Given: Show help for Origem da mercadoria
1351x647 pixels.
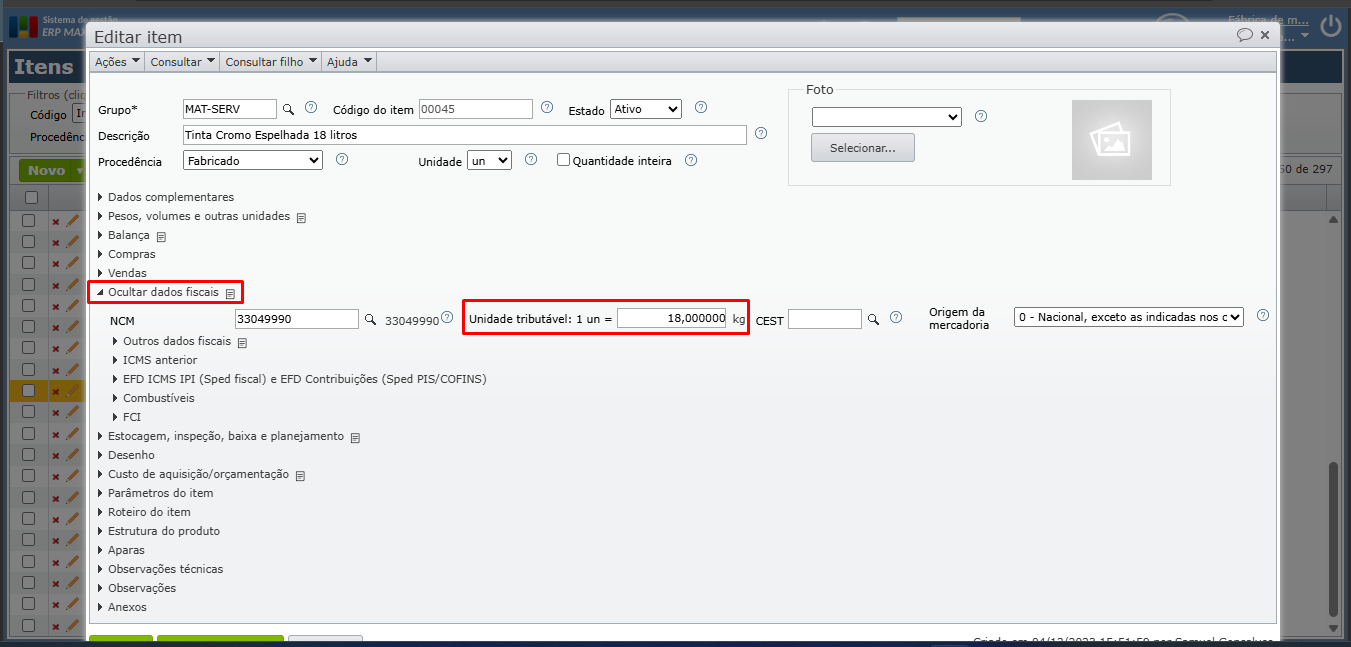Looking at the screenshot, I should [1263, 315].
